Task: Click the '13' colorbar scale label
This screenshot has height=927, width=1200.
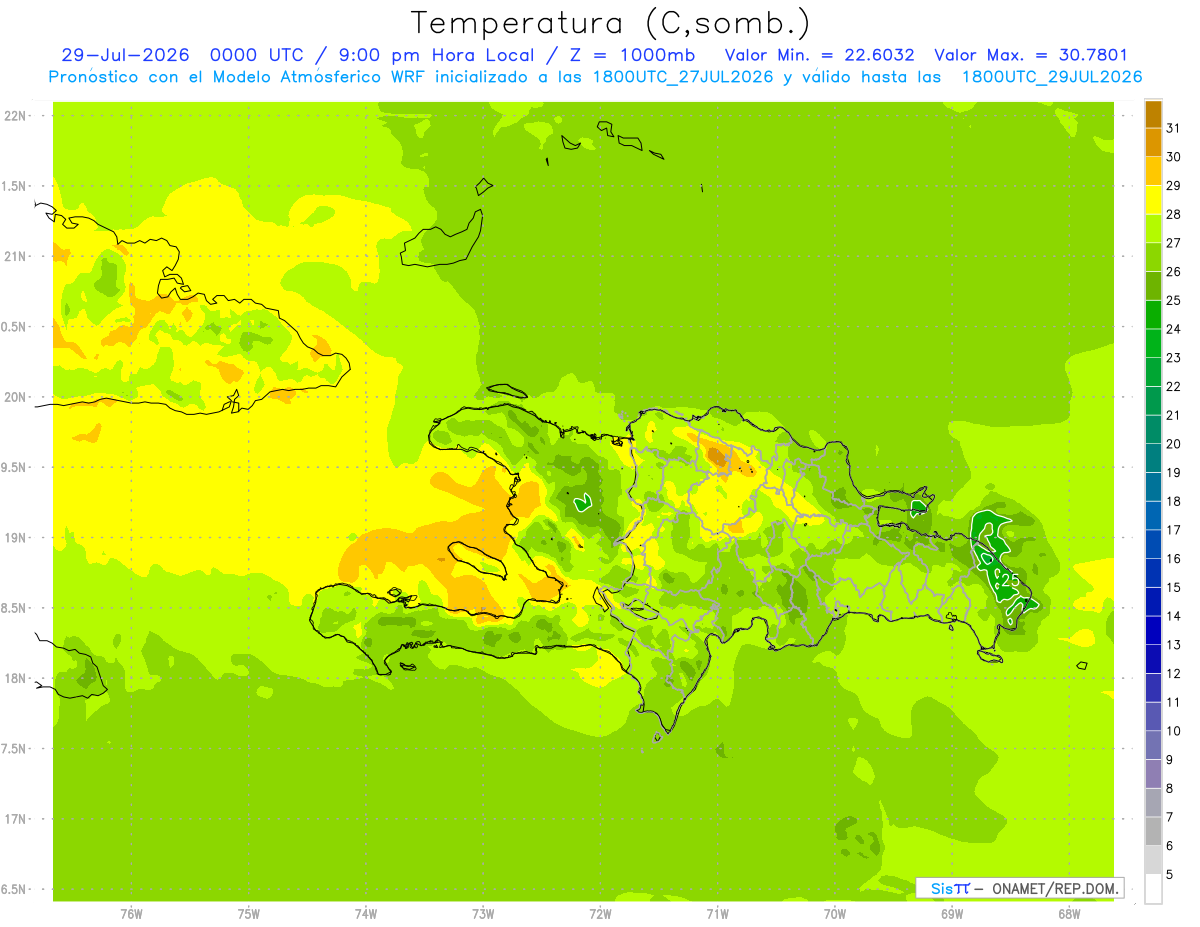Action: click(x=1174, y=644)
